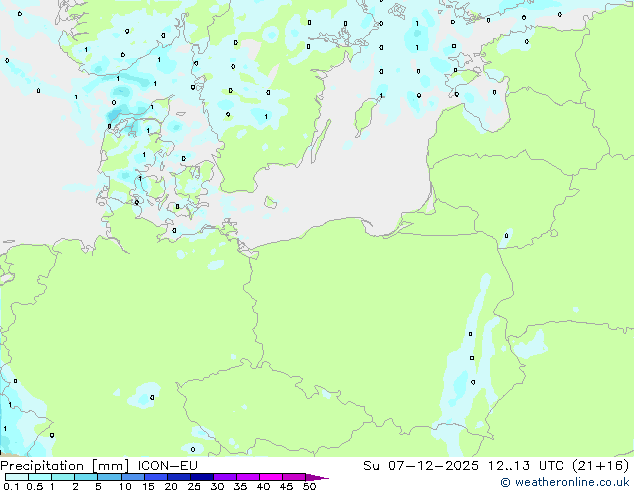The image size is (634, 490).
Task: Click the 10–15 mm legend swatch
Action: (x=132, y=477)
